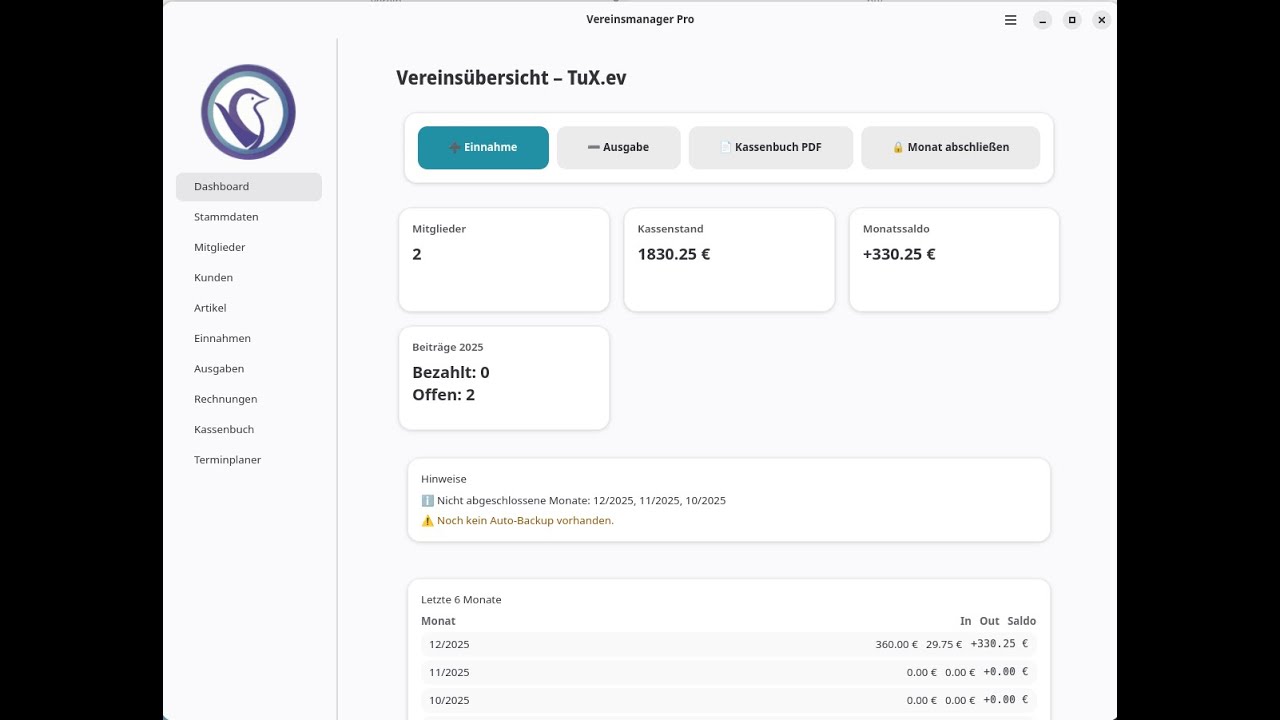Click the TuX.ev penguin logo
Image resolution: width=1280 pixels, height=720 pixels.
pos(248,112)
